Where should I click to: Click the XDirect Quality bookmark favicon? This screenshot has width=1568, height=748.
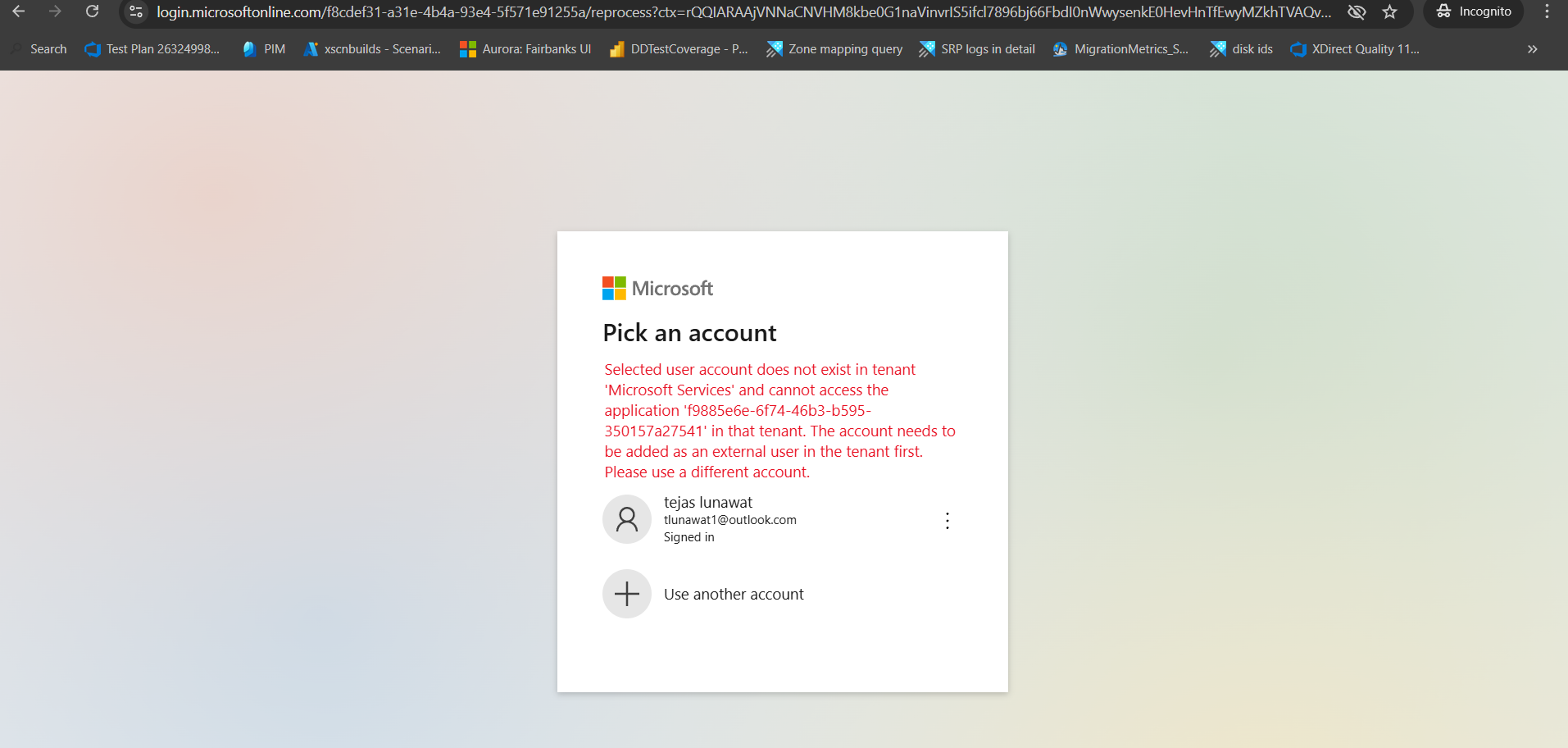(x=1298, y=49)
